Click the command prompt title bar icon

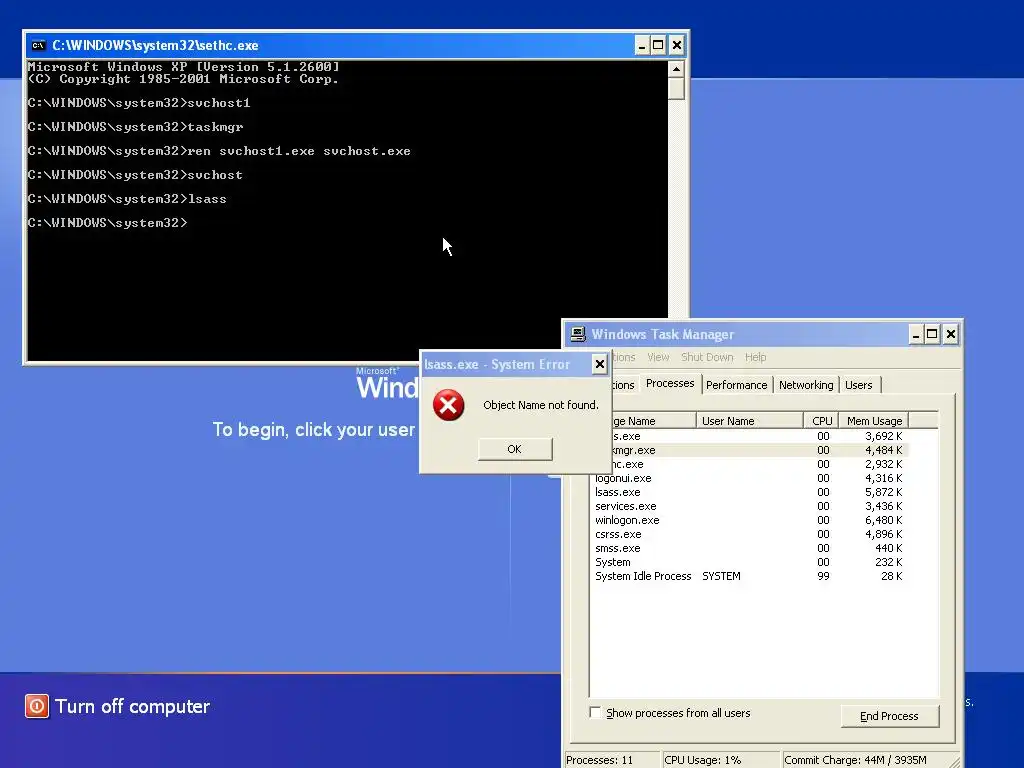[x=39, y=45]
